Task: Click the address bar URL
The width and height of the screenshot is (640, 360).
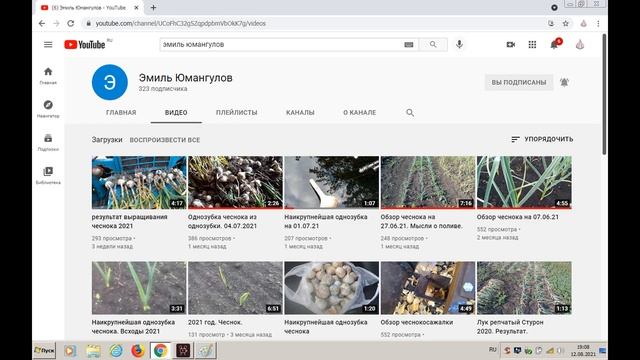Action: pos(180,23)
